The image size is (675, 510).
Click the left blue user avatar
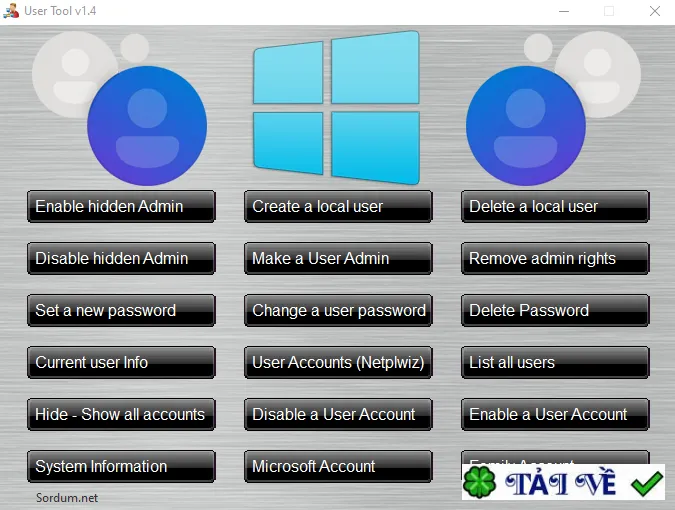(147, 126)
